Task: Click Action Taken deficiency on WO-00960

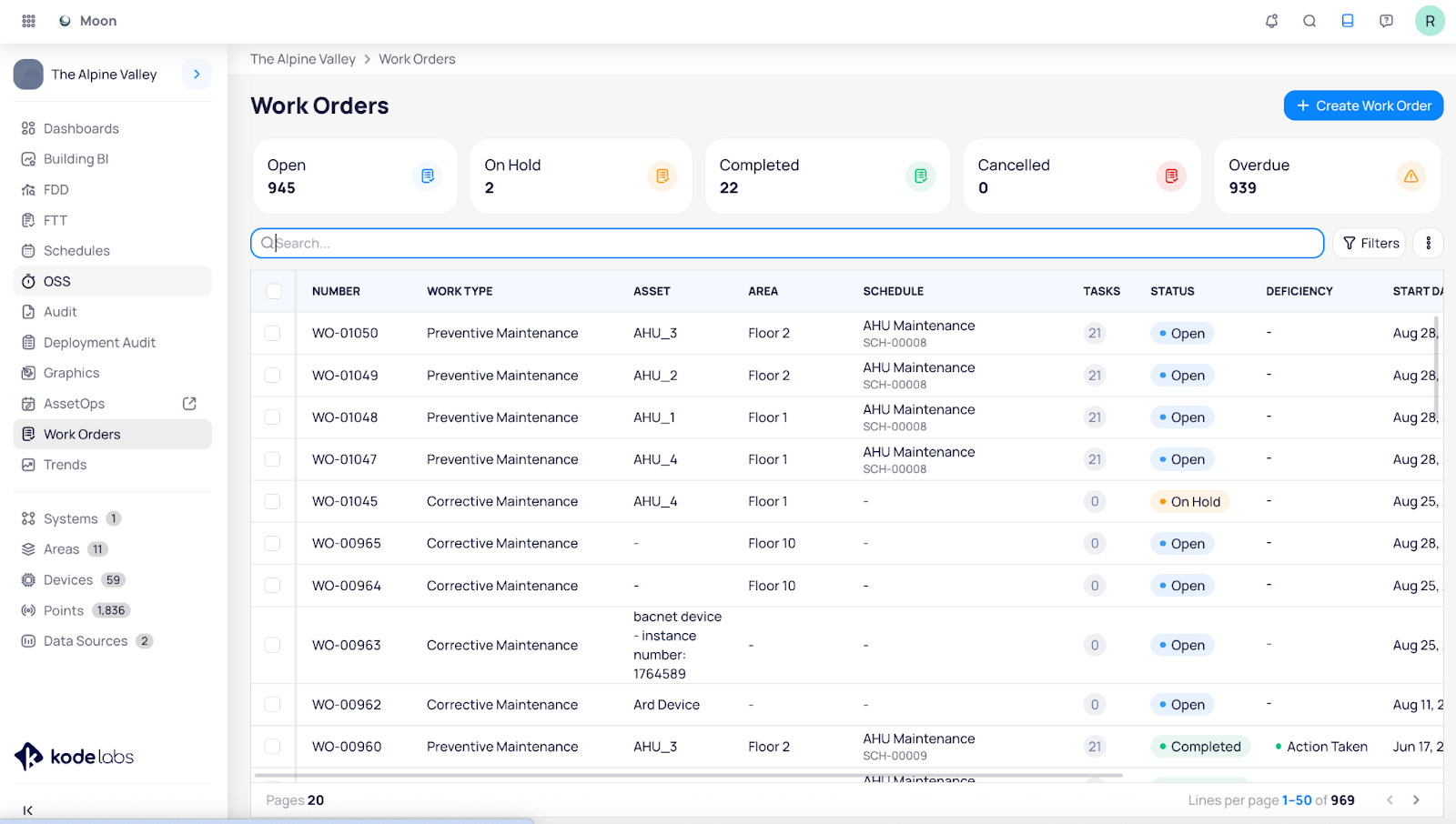Action: 1321,747
